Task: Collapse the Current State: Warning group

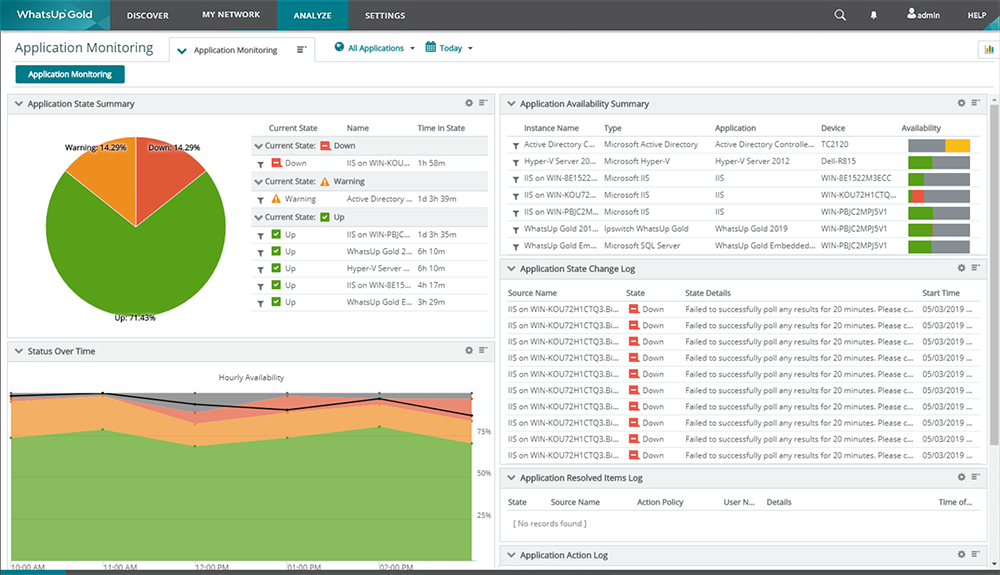Action: click(x=258, y=182)
